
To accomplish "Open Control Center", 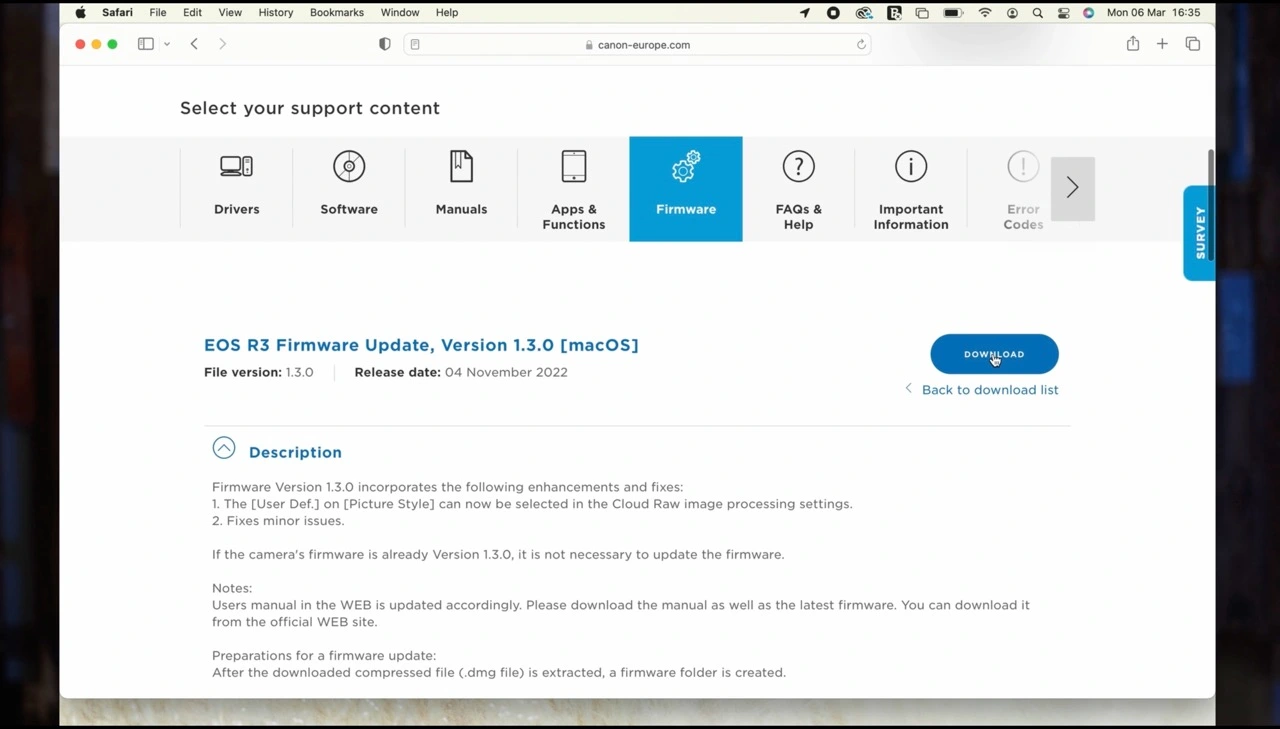I will pyautogui.click(x=1064, y=13).
